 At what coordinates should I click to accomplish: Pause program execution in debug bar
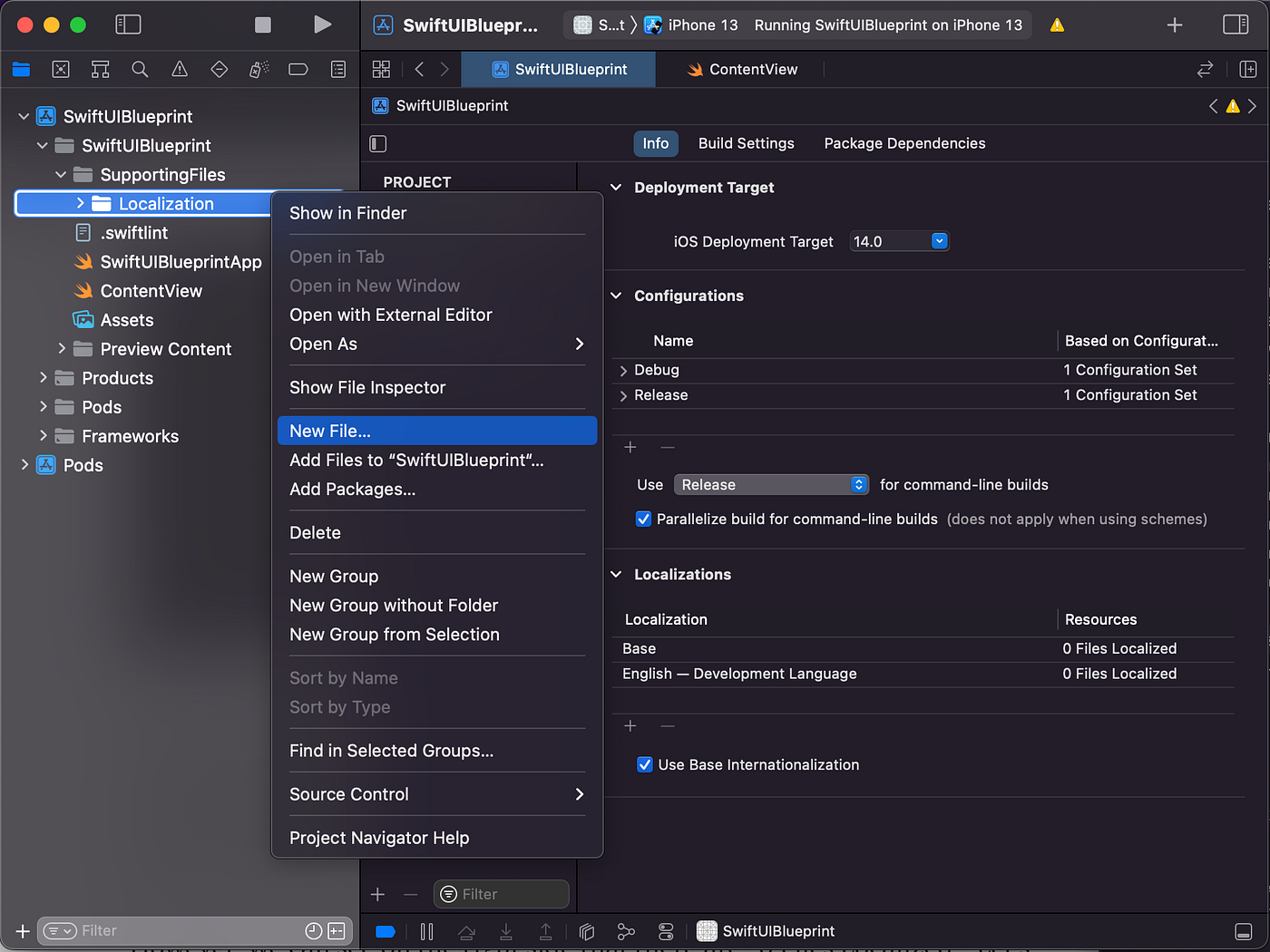426,931
